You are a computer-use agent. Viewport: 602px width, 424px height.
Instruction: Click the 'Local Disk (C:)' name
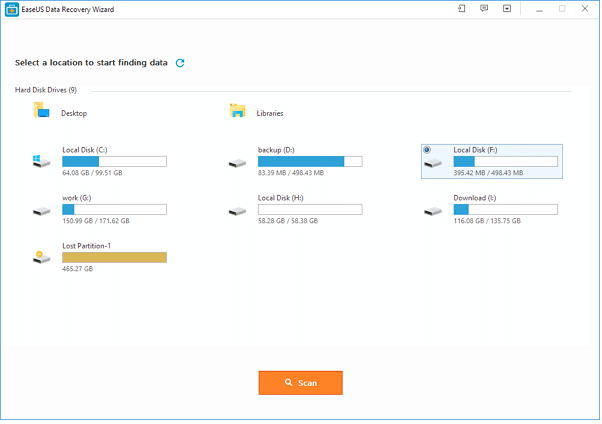click(x=85, y=150)
